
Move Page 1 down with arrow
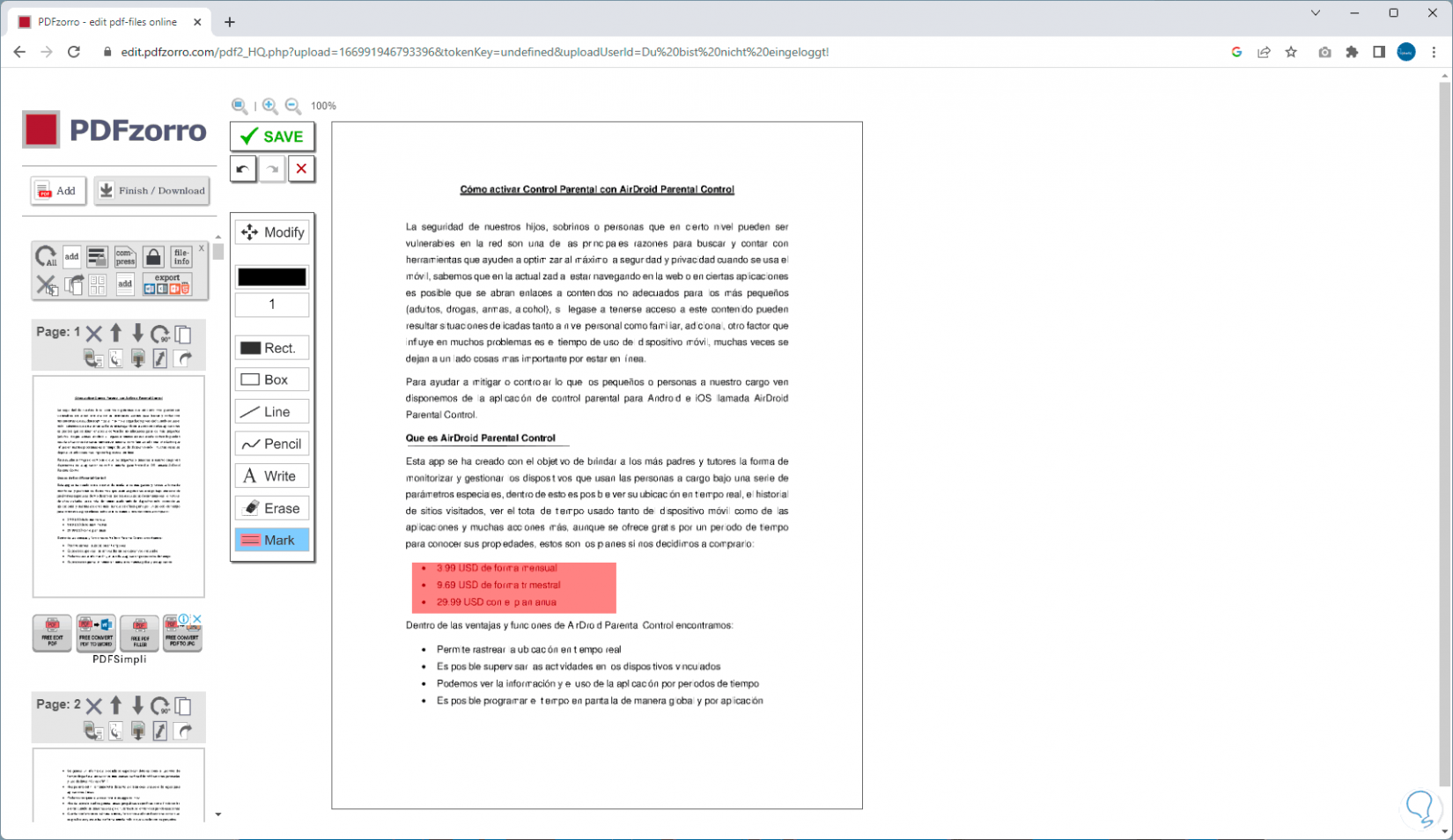[x=137, y=333]
